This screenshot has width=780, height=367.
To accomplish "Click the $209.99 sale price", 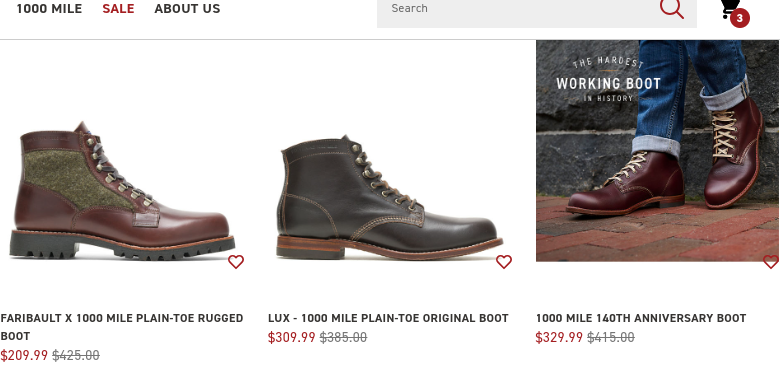I will pyautogui.click(x=24, y=356).
